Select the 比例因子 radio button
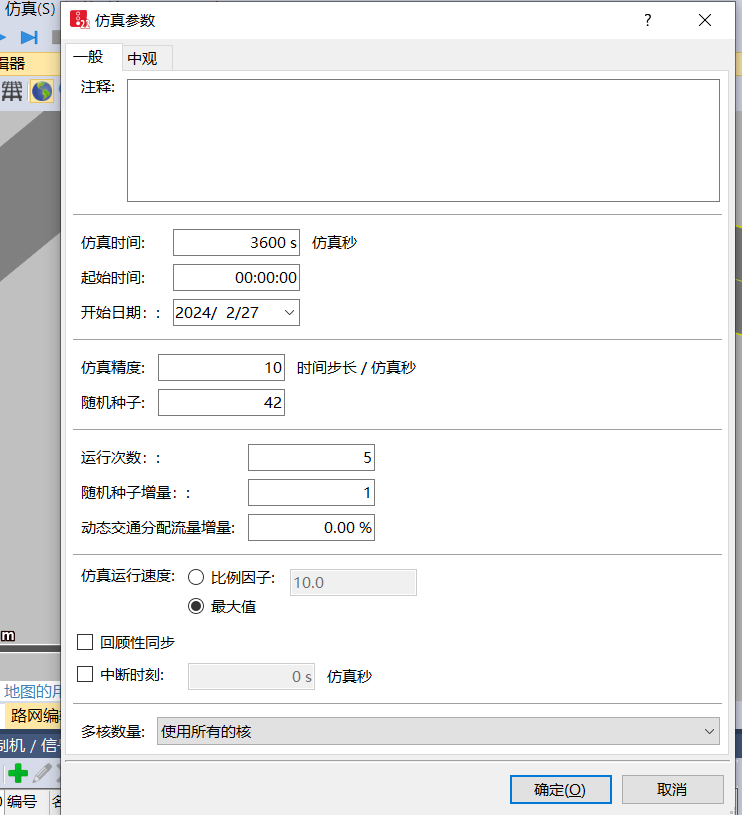742x815 pixels. point(196,577)
